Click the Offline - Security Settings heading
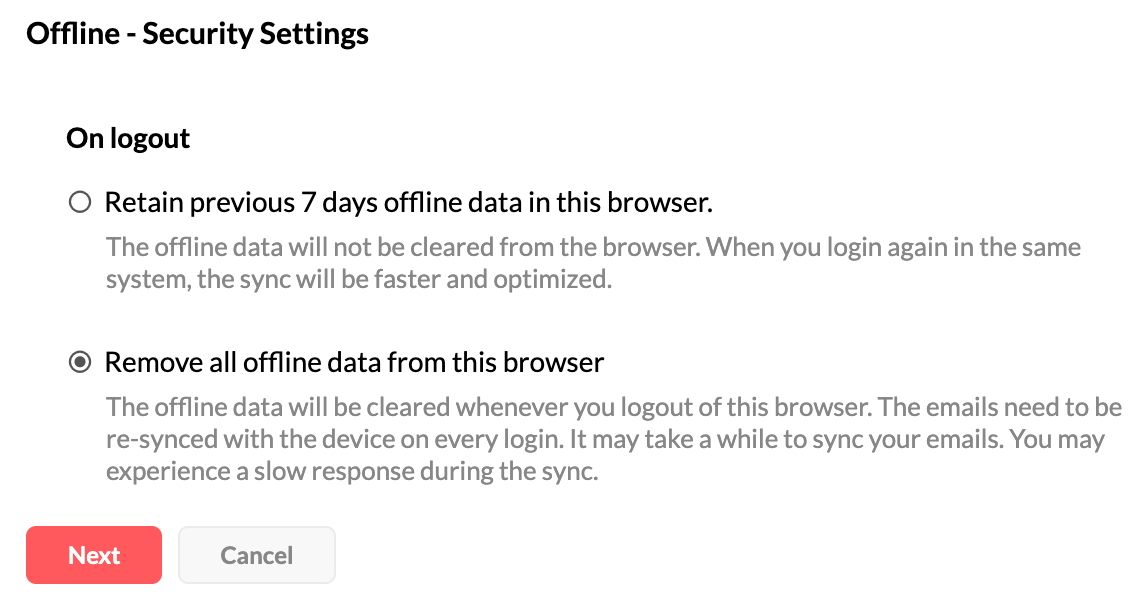The width and height of the screenshot is (1136, 606). 197,34
